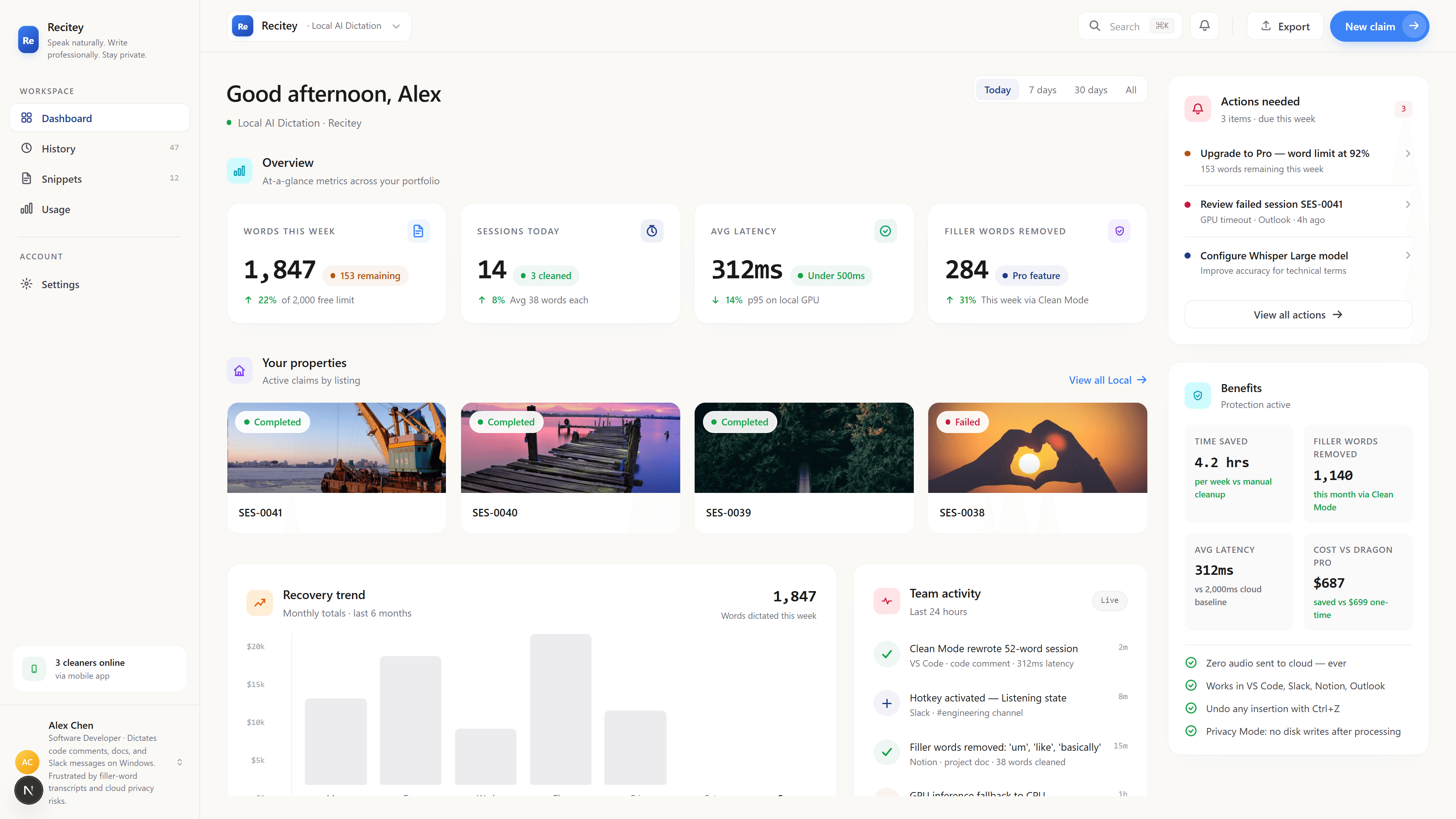Open View all Local link
The height and width of the screenshot is (819, 1456).
coord(1107,380)
